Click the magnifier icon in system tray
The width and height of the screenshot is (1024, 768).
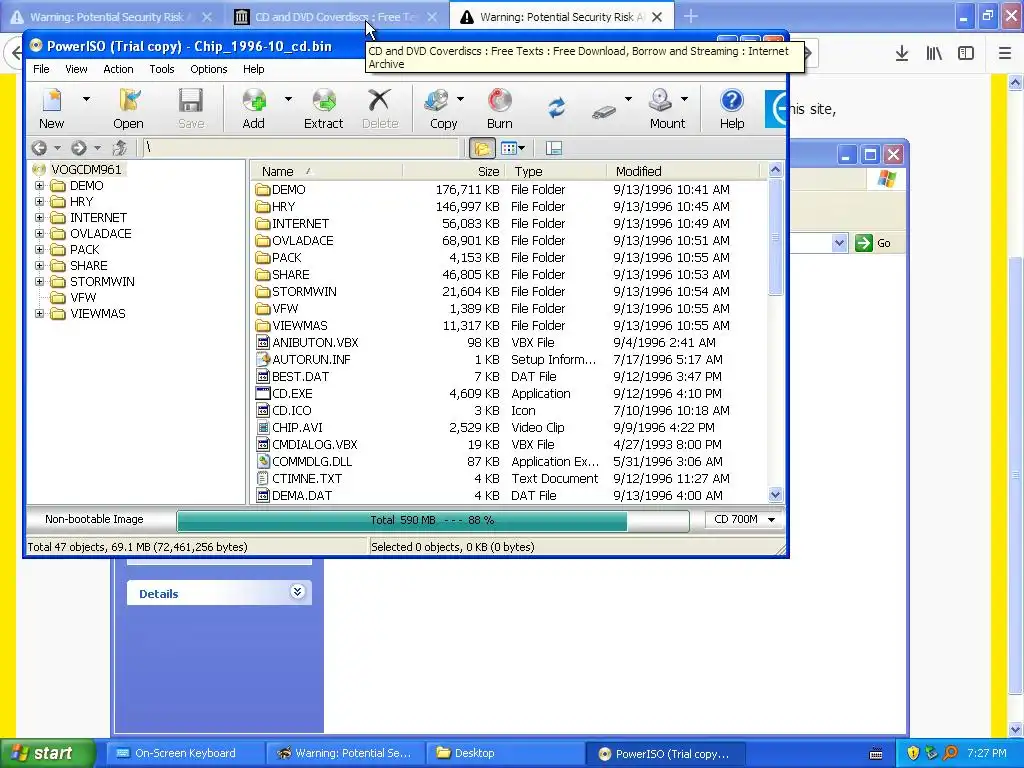[x=950, y=754]
